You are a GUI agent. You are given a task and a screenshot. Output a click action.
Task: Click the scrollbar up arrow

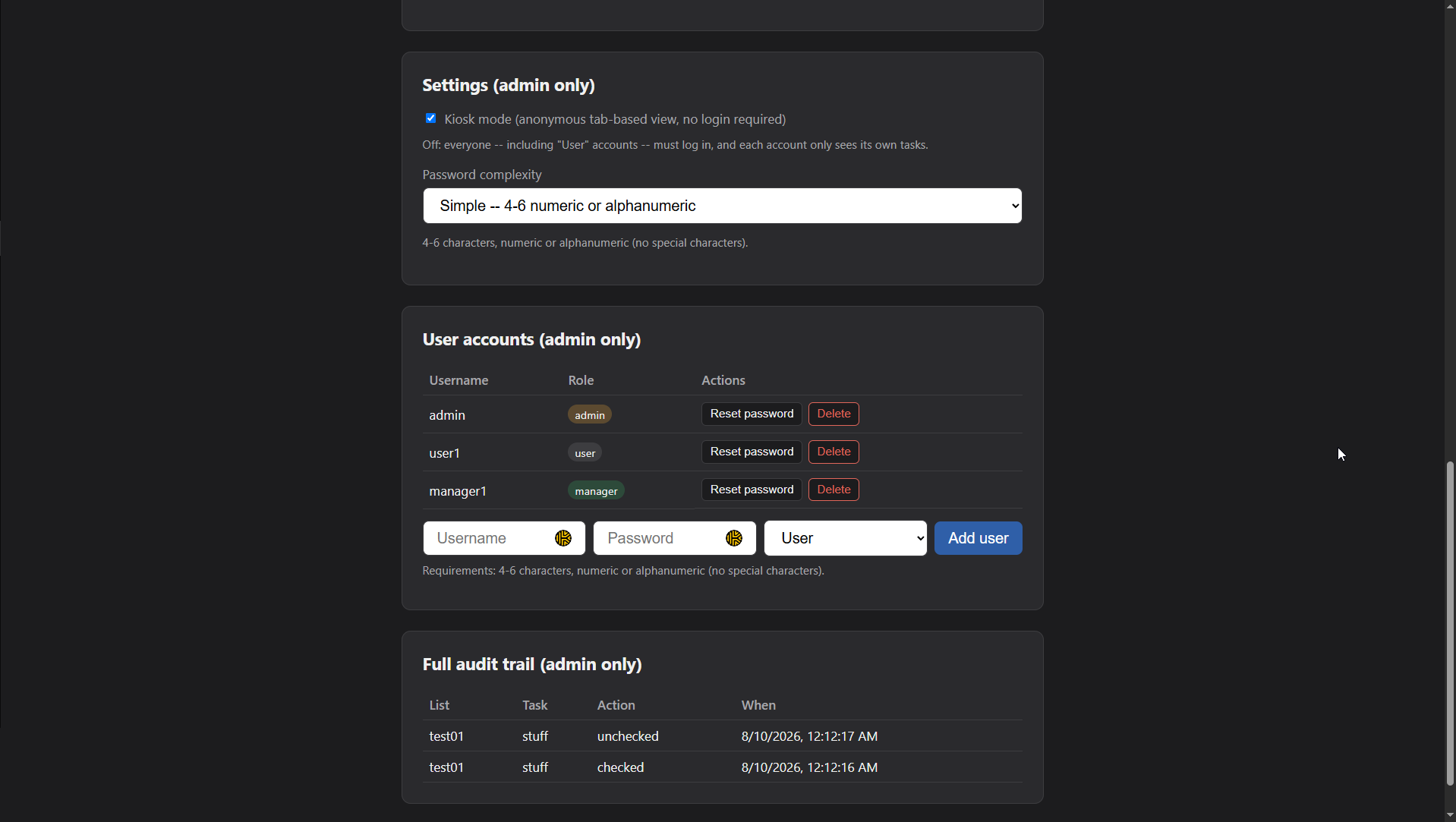click(1450, 5)
